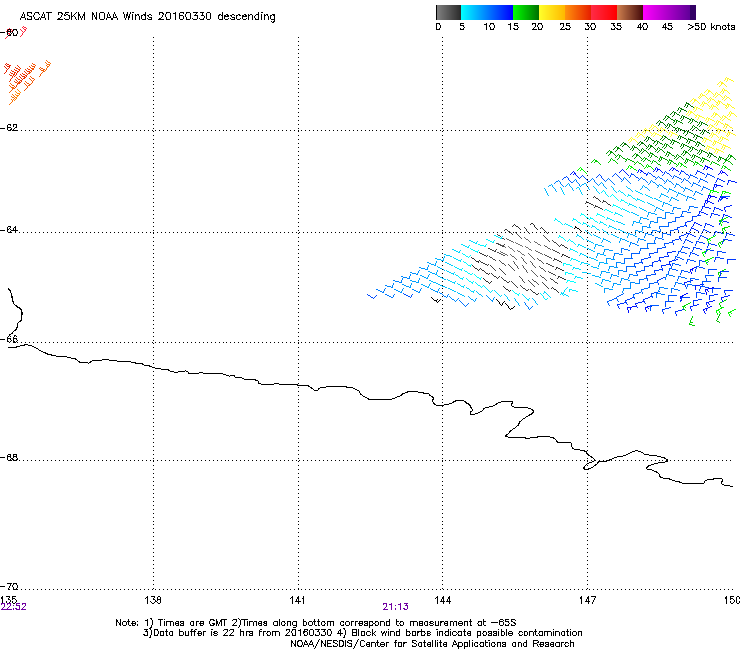The height and width of the screenshot is (650, 740).
Task: Pick the brown 35-40 knots legend segment
Action: tap(630, 12)
